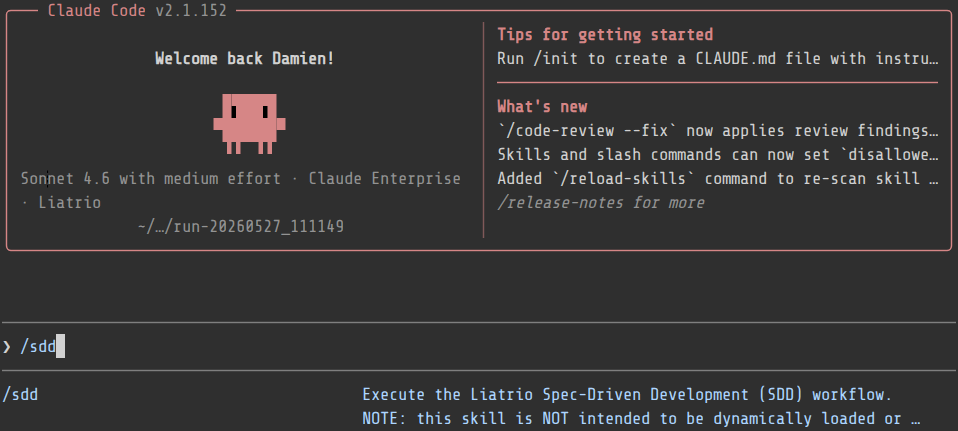Click the '/code-review --fix' release note line

coord(718,131)
